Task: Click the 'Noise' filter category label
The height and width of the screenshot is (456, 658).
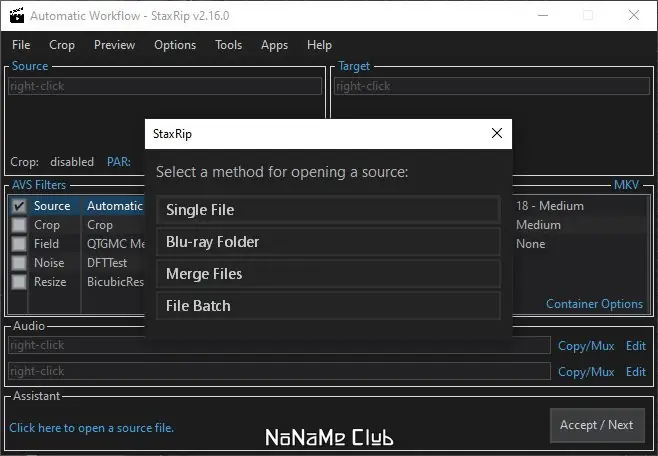Action: click(49, 263)
